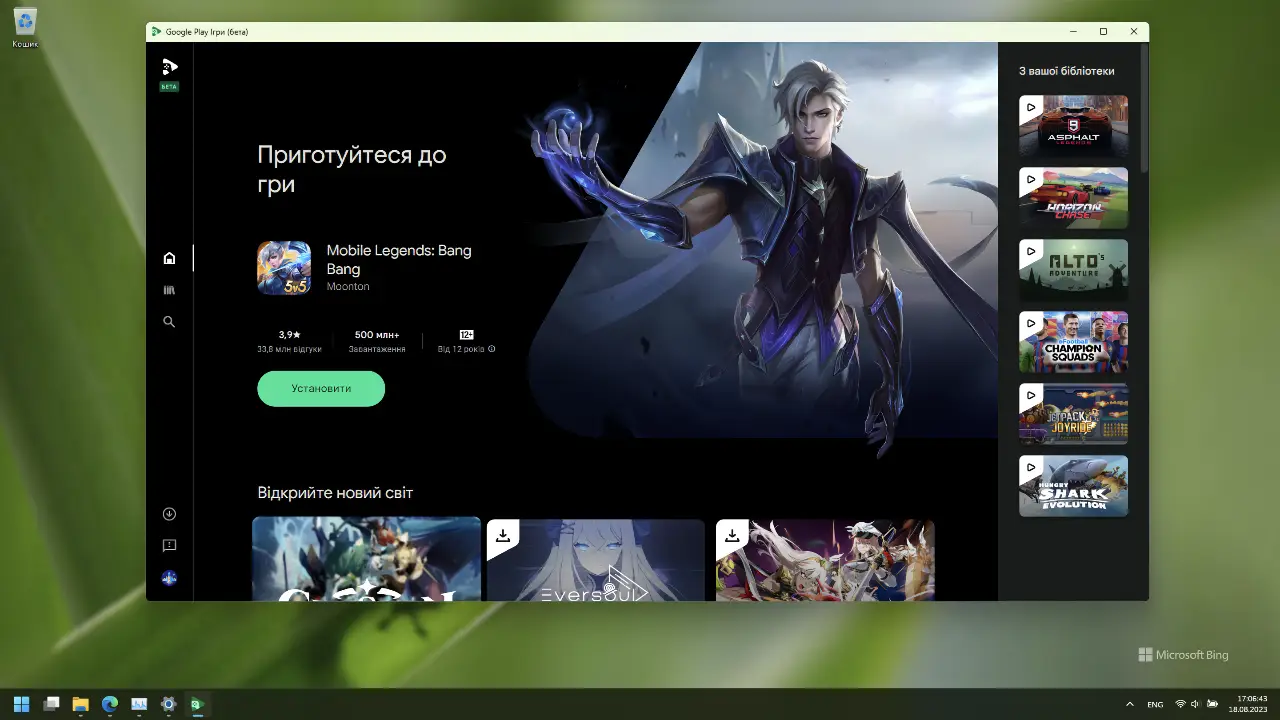Click the play icon on Asphalt card
Screen dimensions: 1280x720
coord(1031,107)
